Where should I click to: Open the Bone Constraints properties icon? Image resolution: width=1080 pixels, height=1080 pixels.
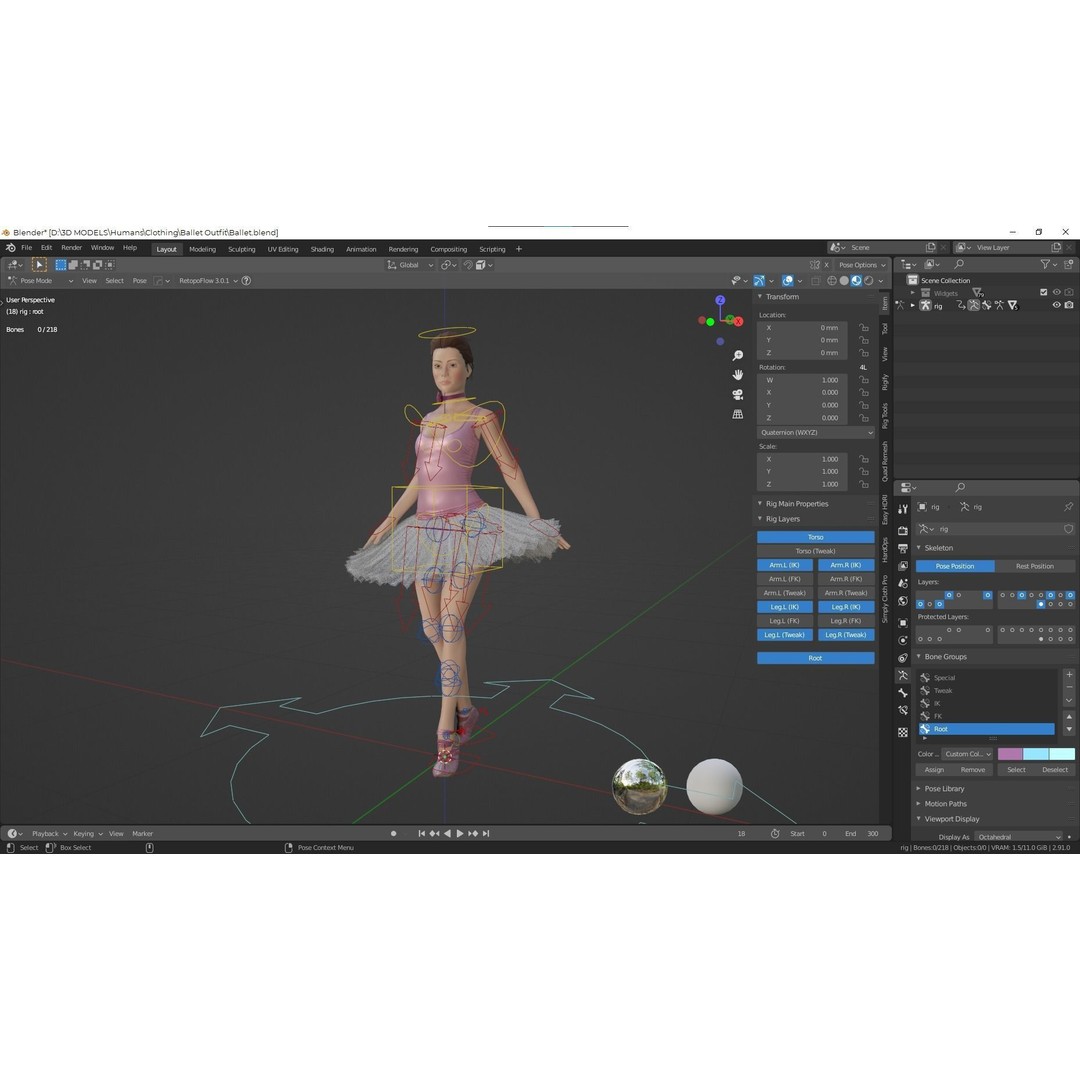pyautogui.click(x=903, y=710)
